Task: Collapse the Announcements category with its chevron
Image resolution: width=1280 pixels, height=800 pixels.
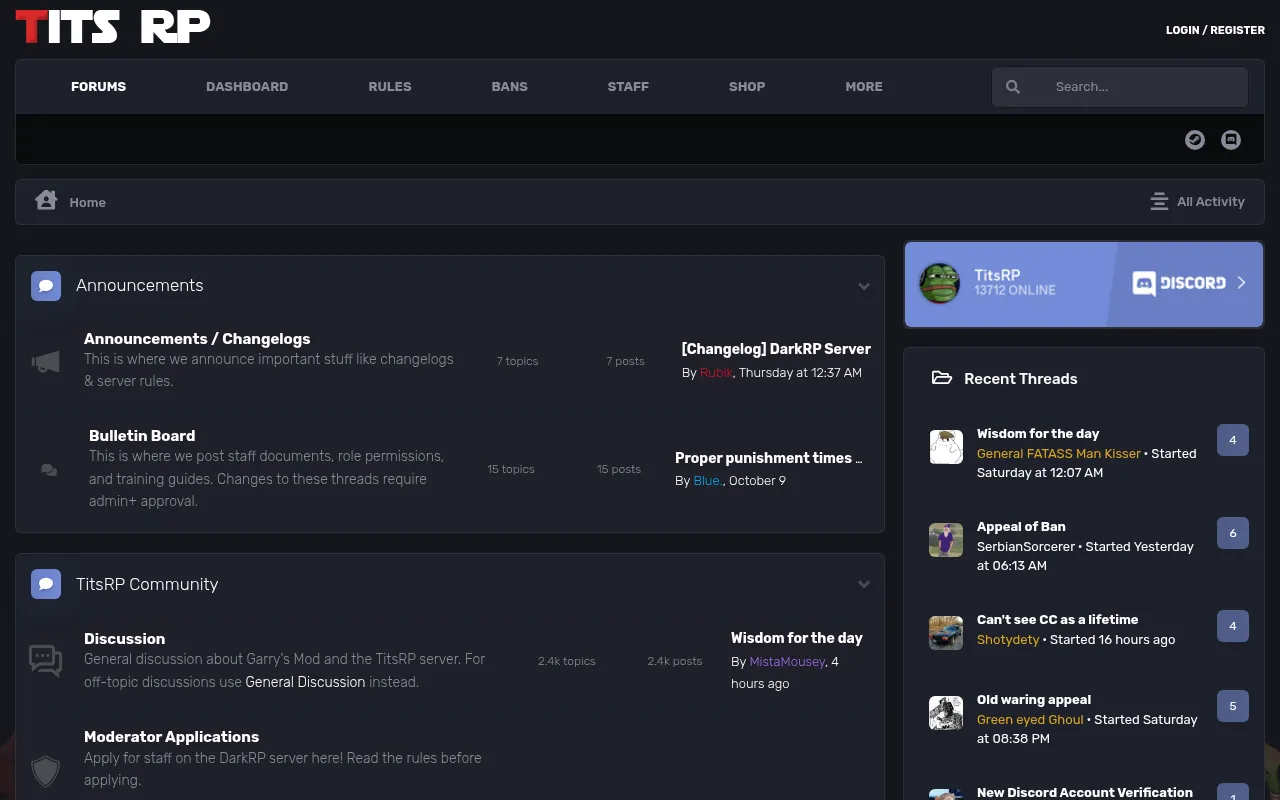Action: 864,287
